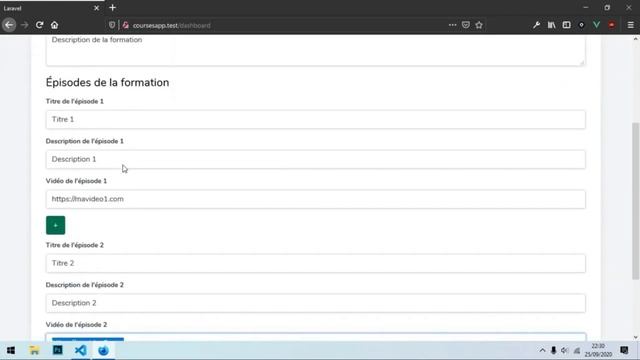Select the Laravel browser tab
The image size is (640, 360).
click(x=52, y=8)
